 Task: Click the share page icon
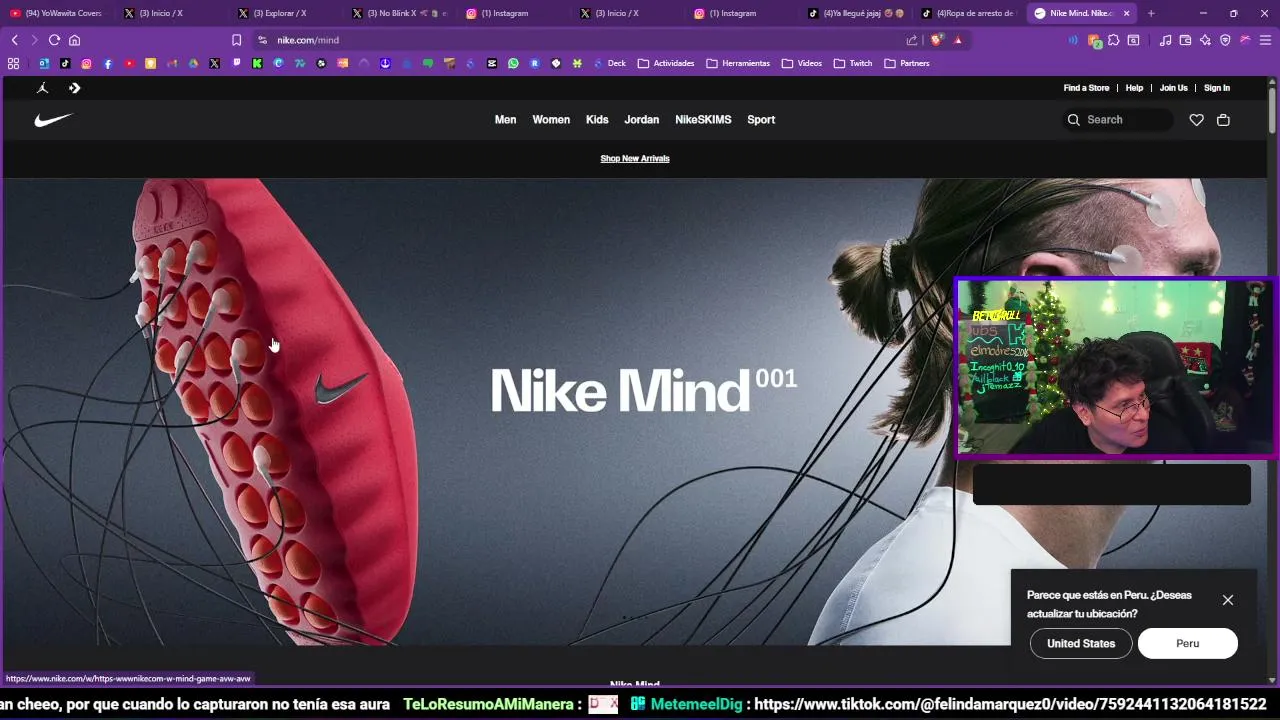(x=912, y=40)
